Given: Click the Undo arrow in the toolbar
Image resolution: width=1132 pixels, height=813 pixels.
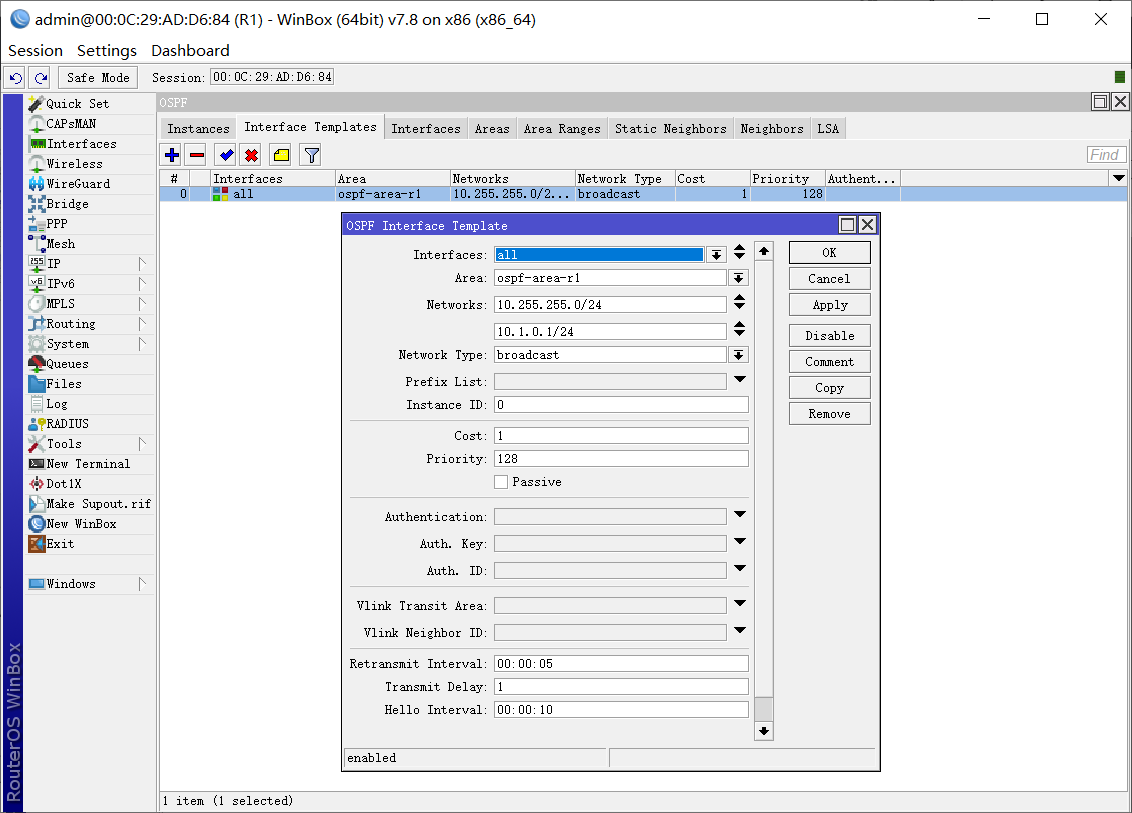Looking at the screenshot, I should (15, 77).
